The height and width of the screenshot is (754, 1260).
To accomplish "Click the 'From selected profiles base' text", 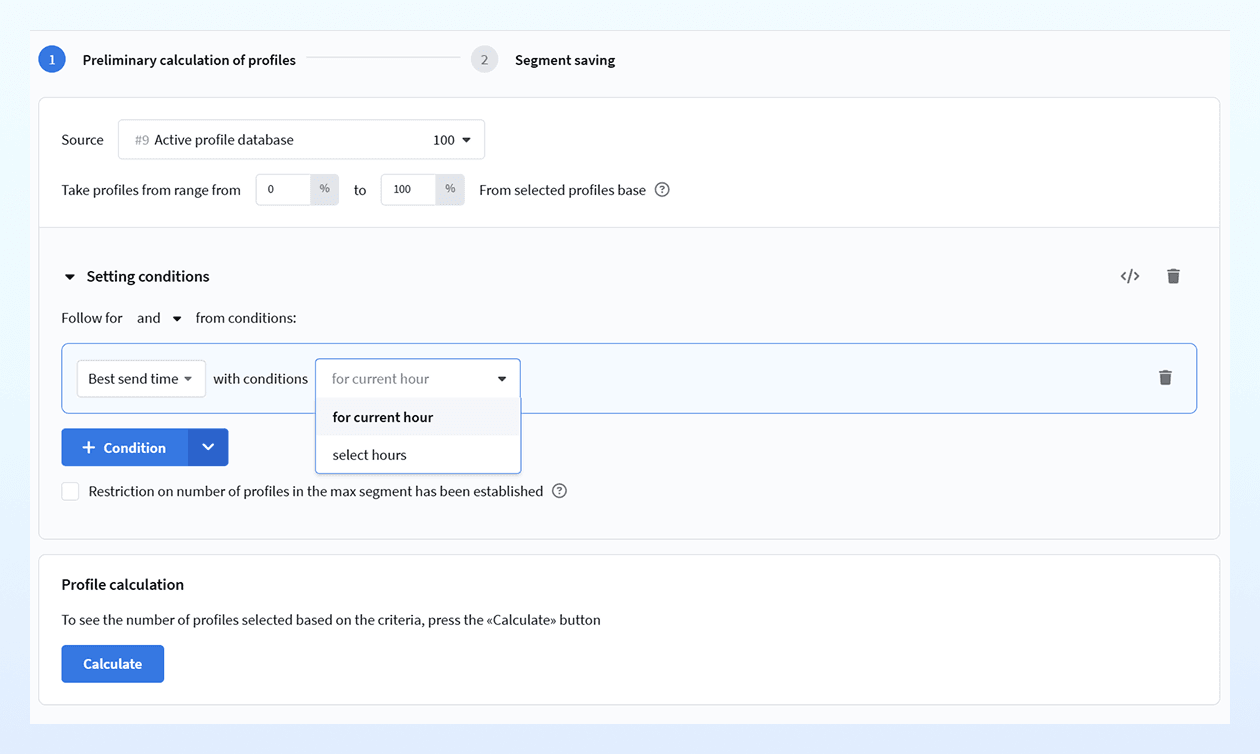I will click(x=562, y=190).
